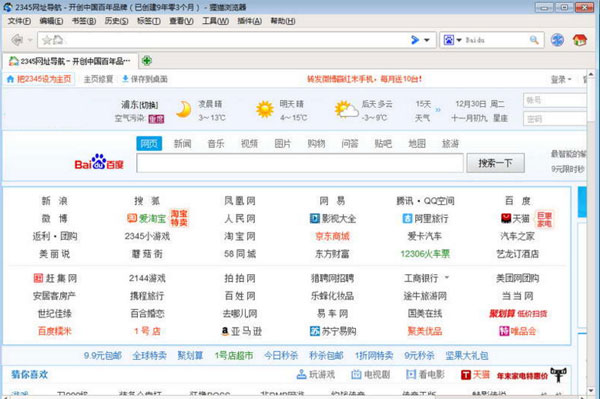Viewport: 600px width, 399px height.
Task: Click the moon weather icon
Action: [184, 110]
